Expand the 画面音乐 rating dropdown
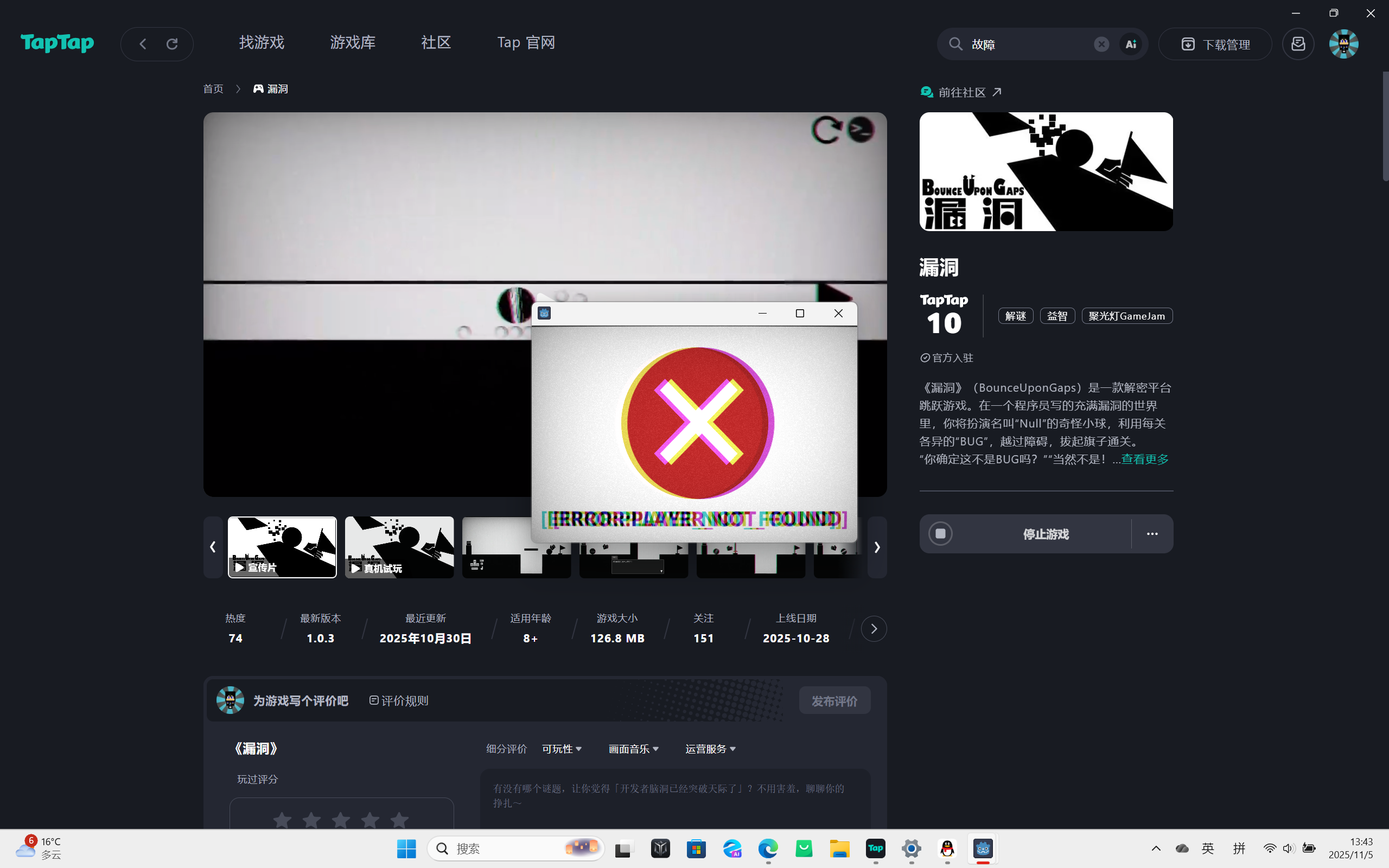 pyautogui.click(x=633, y=749)
